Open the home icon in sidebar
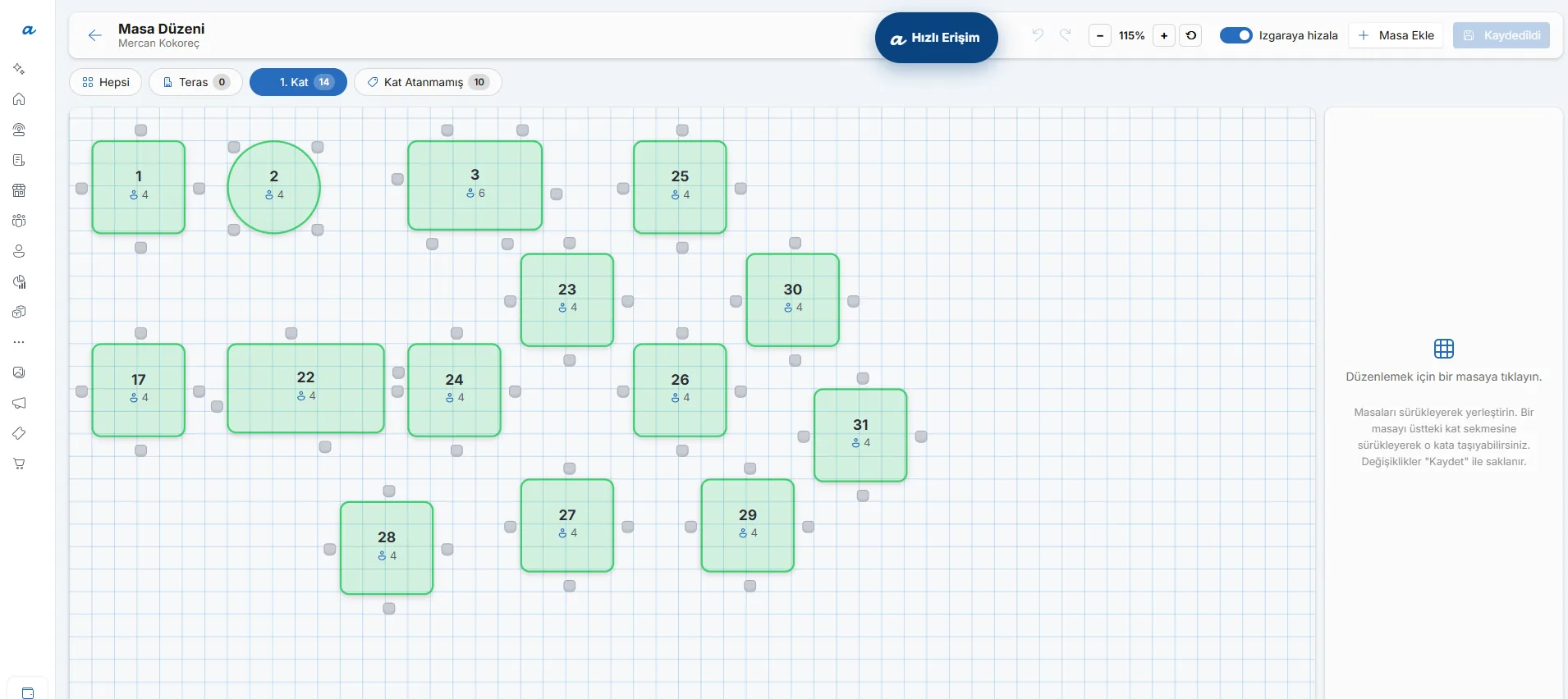The width and height of the screenshot is (1568, 699). [19, 99]
